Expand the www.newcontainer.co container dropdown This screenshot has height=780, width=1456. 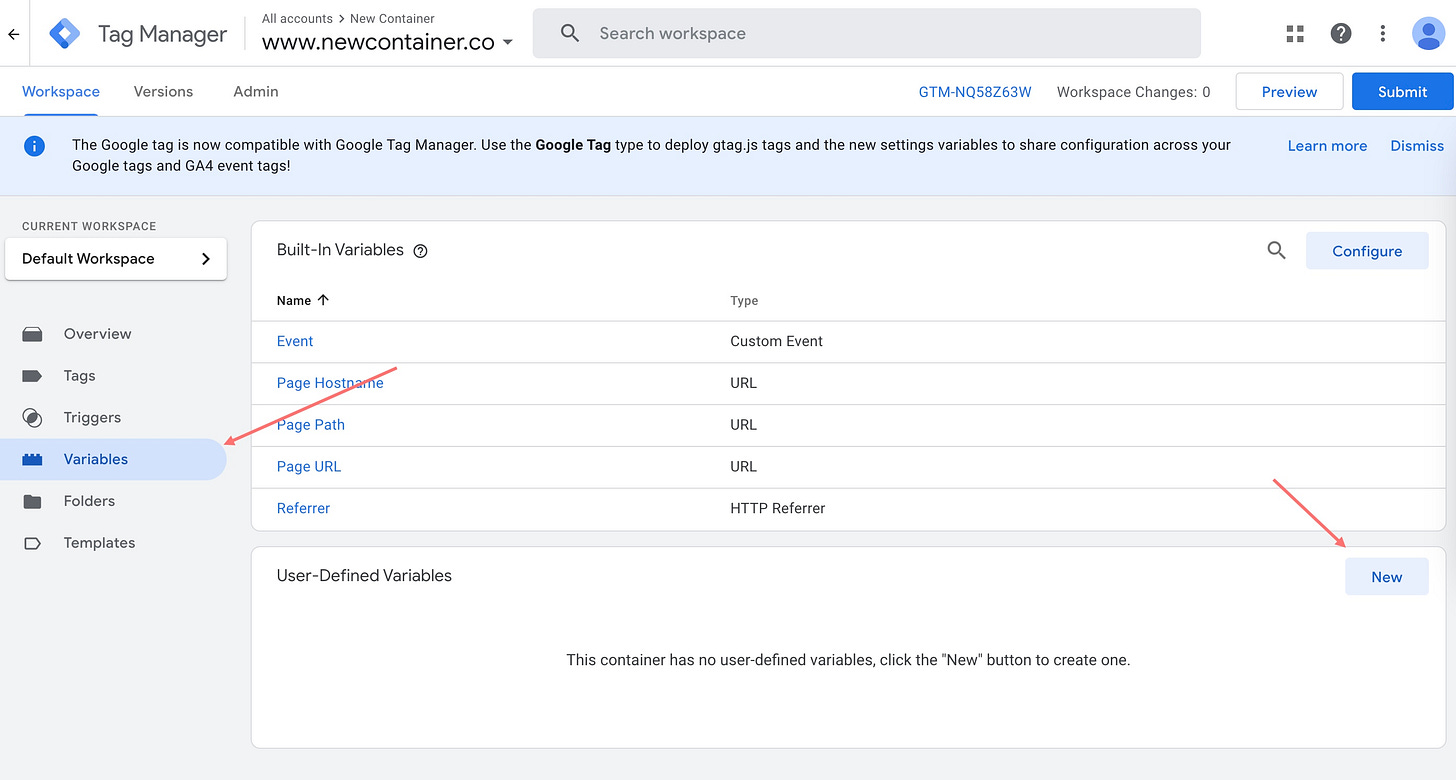[387, 43]
